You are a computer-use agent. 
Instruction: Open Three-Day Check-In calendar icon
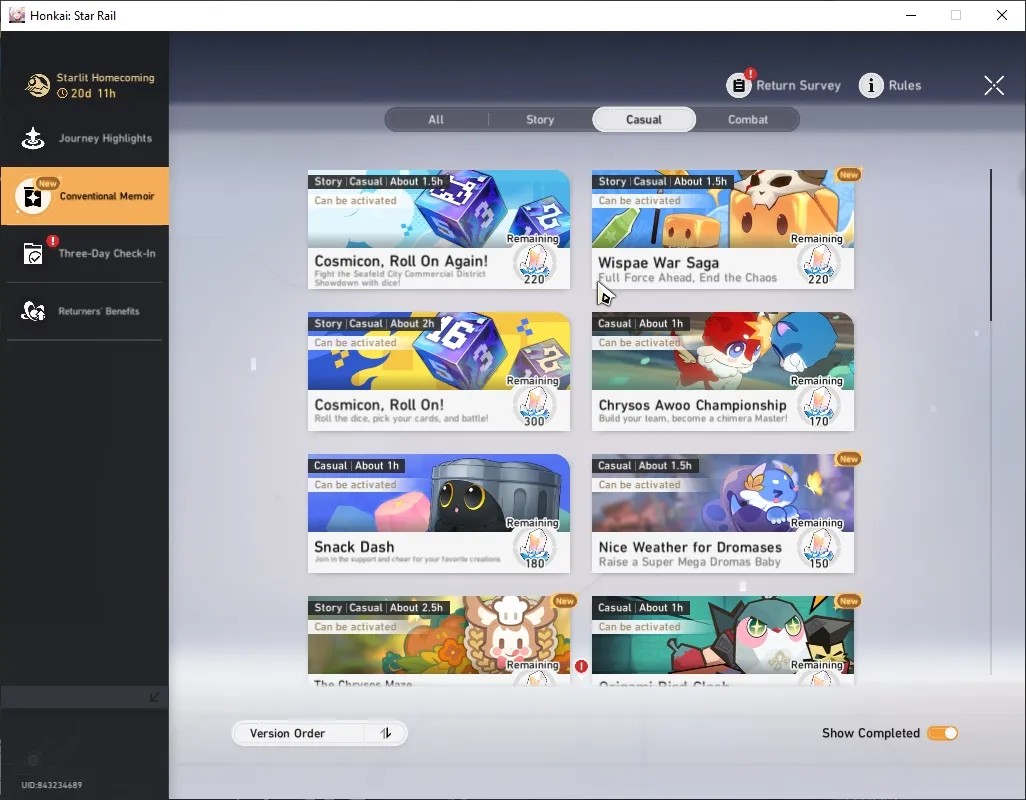33,254
